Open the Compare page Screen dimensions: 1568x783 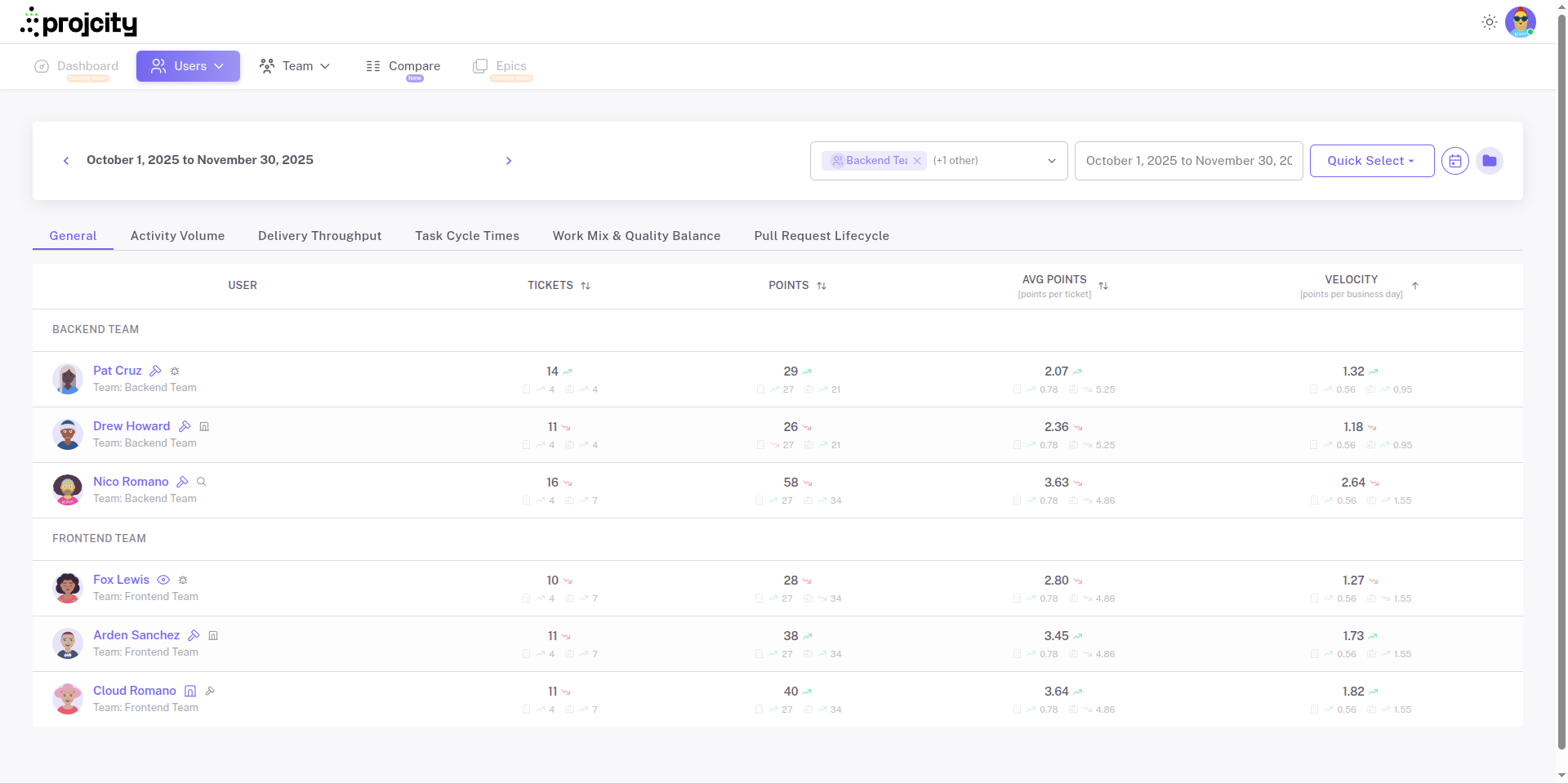(403, 65)
